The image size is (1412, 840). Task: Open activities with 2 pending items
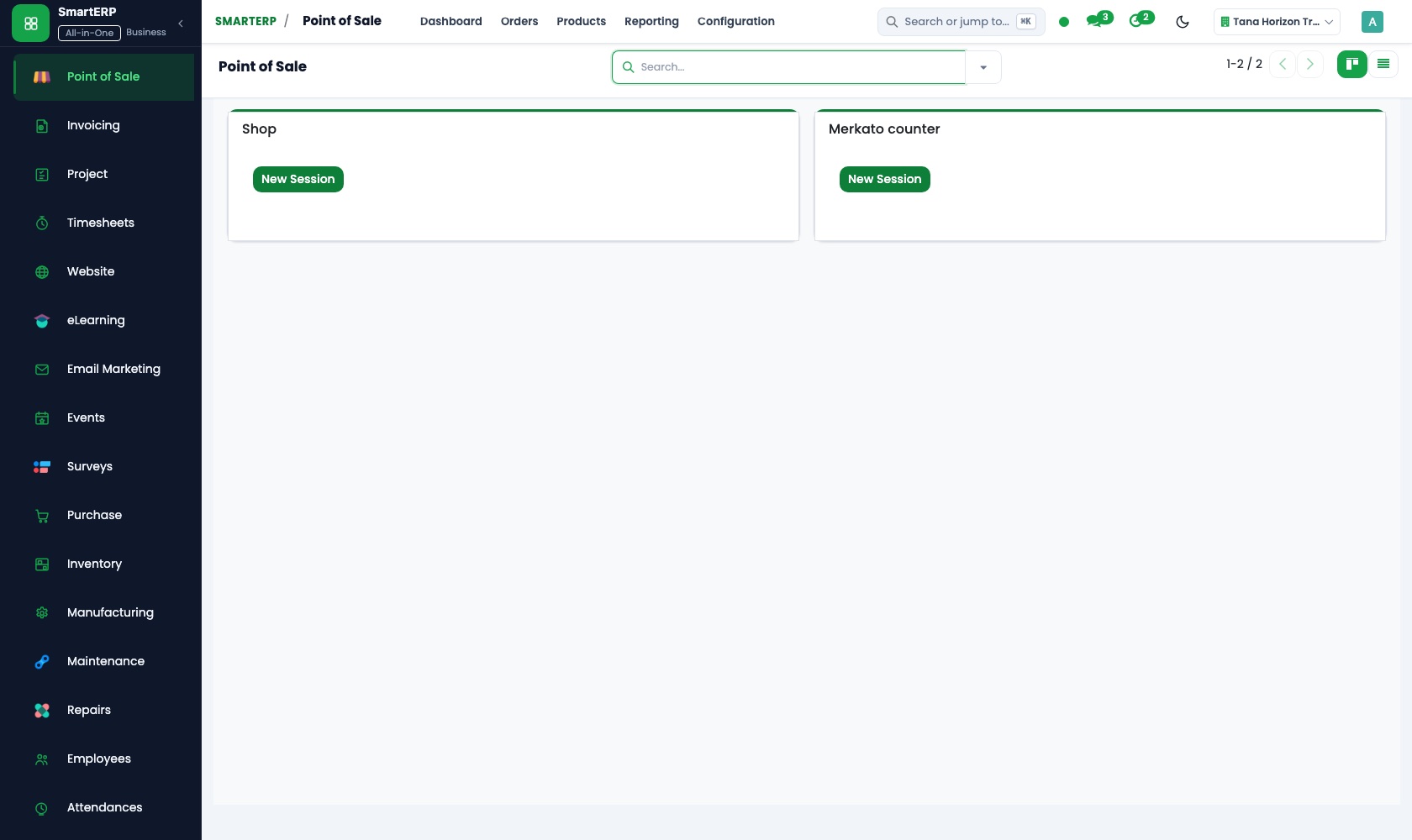pyautogui.click(x=1141, y=20)
